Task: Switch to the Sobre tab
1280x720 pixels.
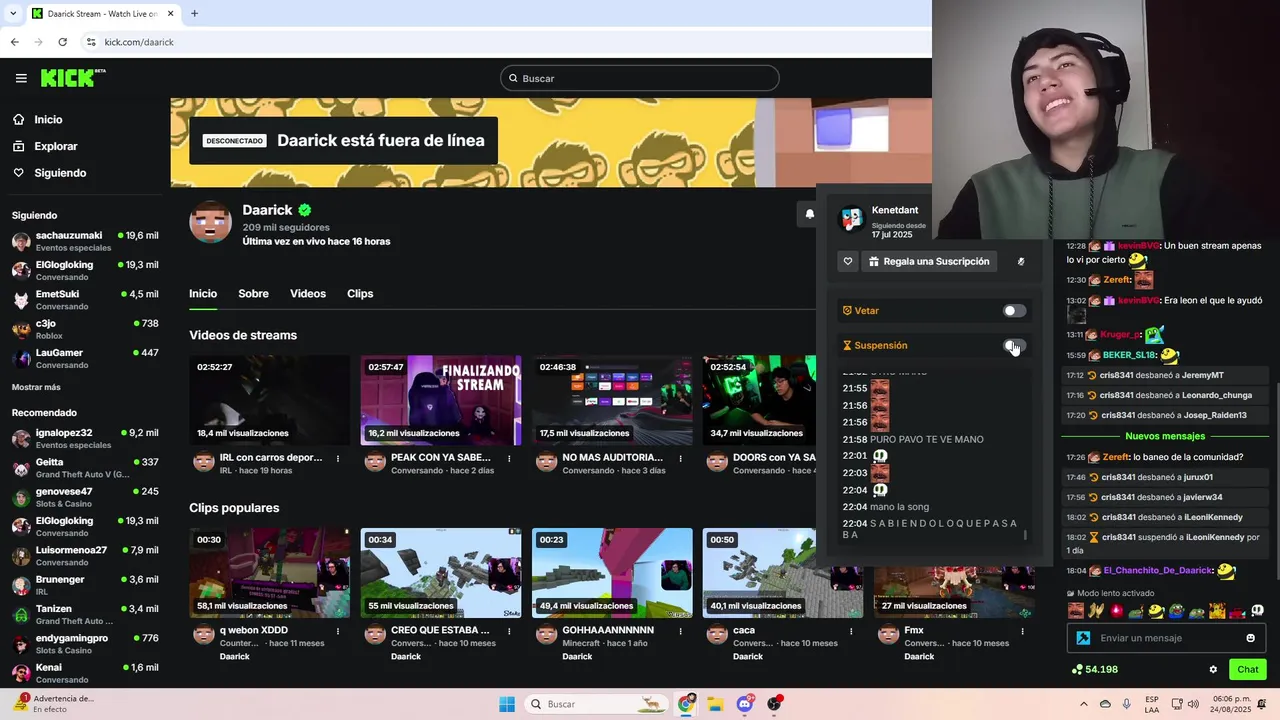Action: 253,294
